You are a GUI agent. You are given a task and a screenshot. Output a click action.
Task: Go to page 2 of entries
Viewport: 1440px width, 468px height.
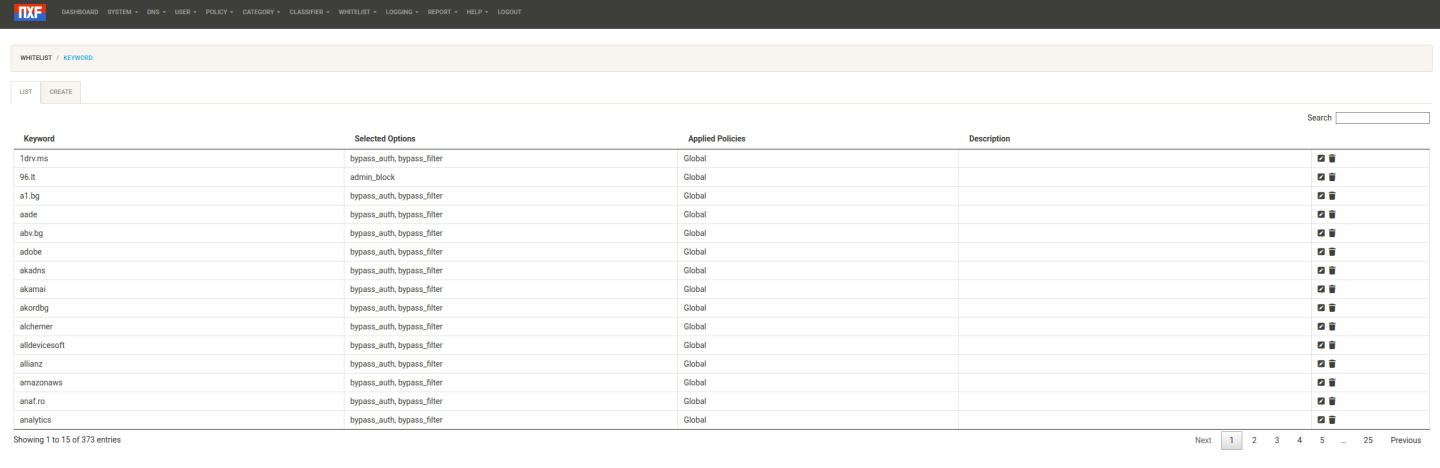[1254, 440]
